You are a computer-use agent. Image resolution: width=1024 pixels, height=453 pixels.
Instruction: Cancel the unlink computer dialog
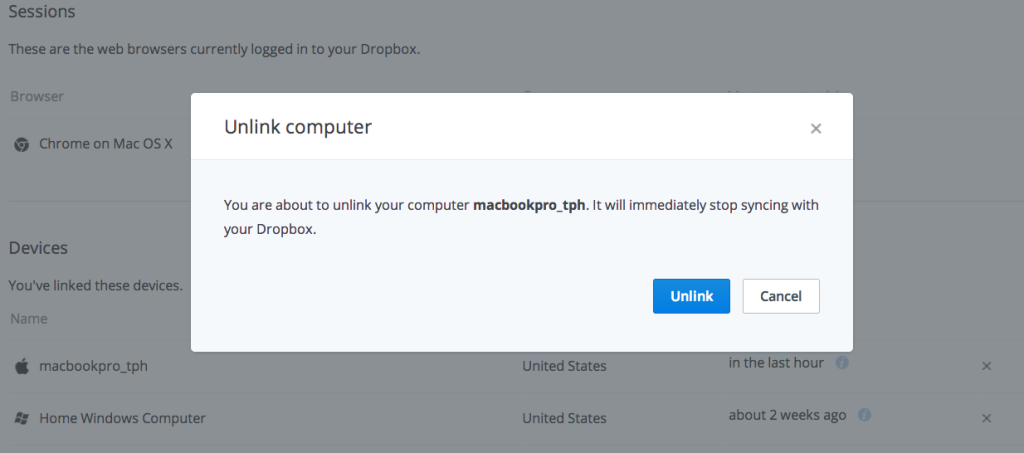(x=781, y=296)
